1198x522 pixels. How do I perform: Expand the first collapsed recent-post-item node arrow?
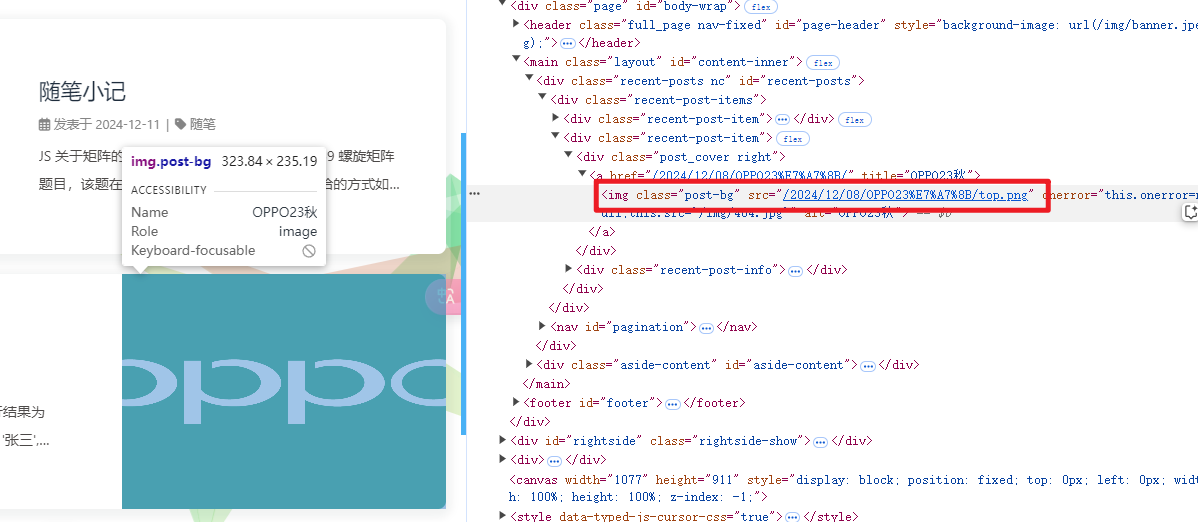click(x=555, y=118)
